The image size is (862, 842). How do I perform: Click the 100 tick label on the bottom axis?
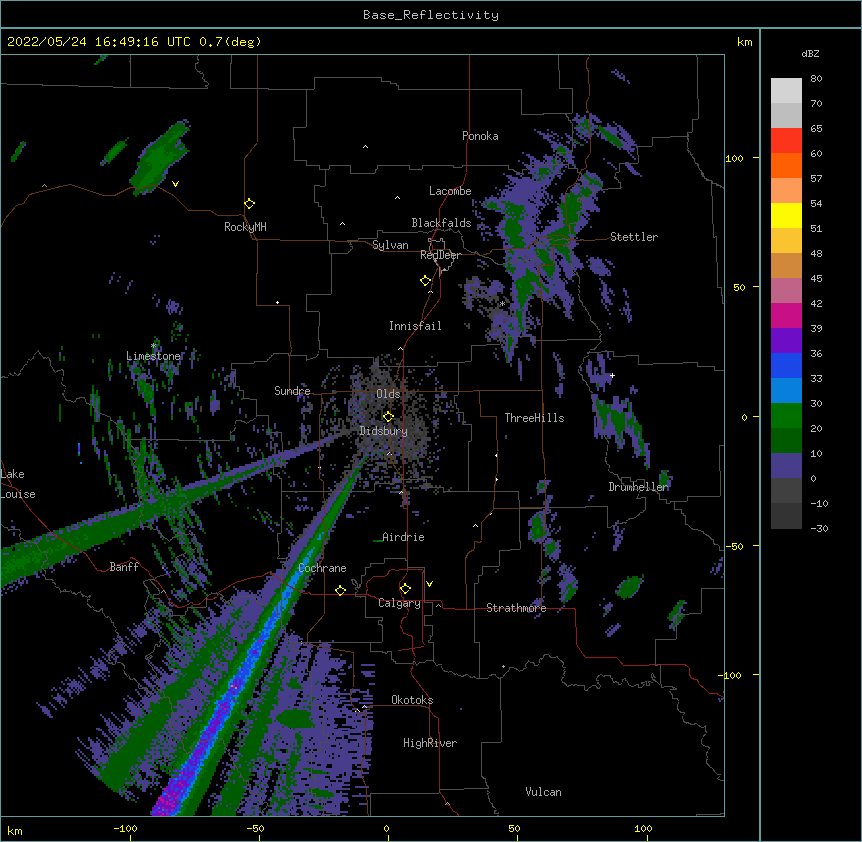(x=643, y=828)
